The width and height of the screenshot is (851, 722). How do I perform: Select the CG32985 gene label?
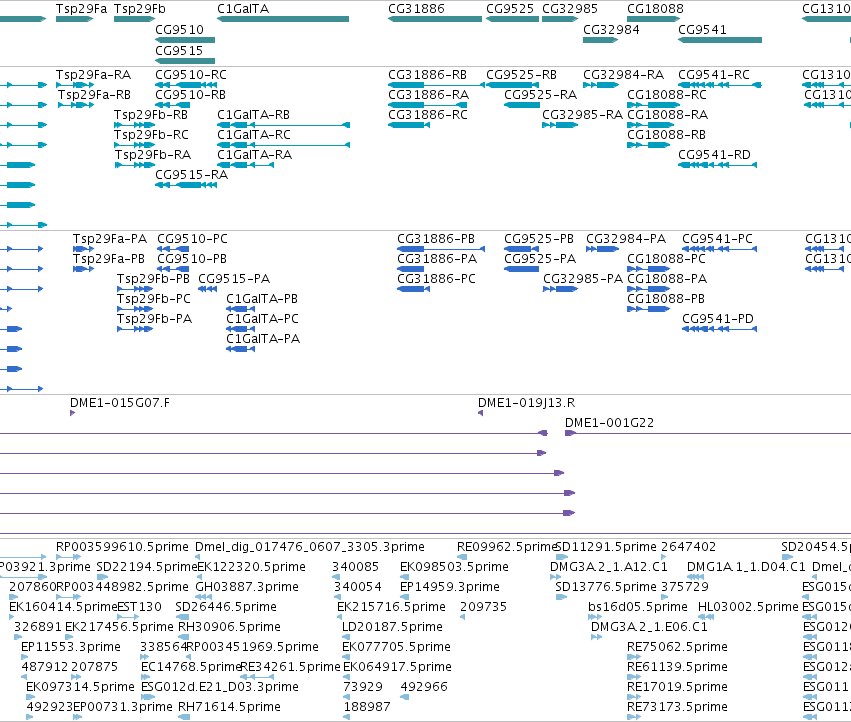(570, 9)
